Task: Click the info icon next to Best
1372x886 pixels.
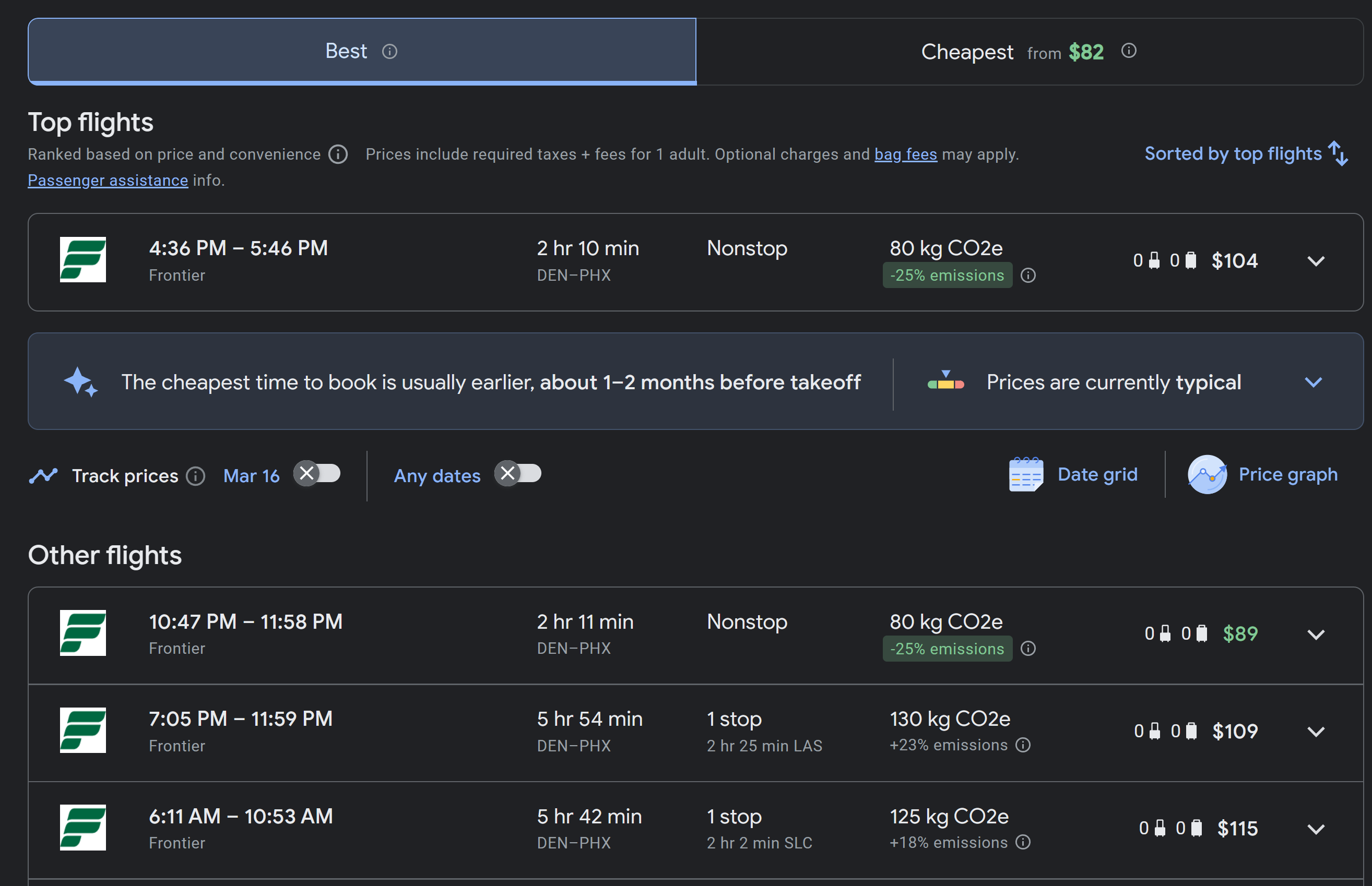Action: 389,52
